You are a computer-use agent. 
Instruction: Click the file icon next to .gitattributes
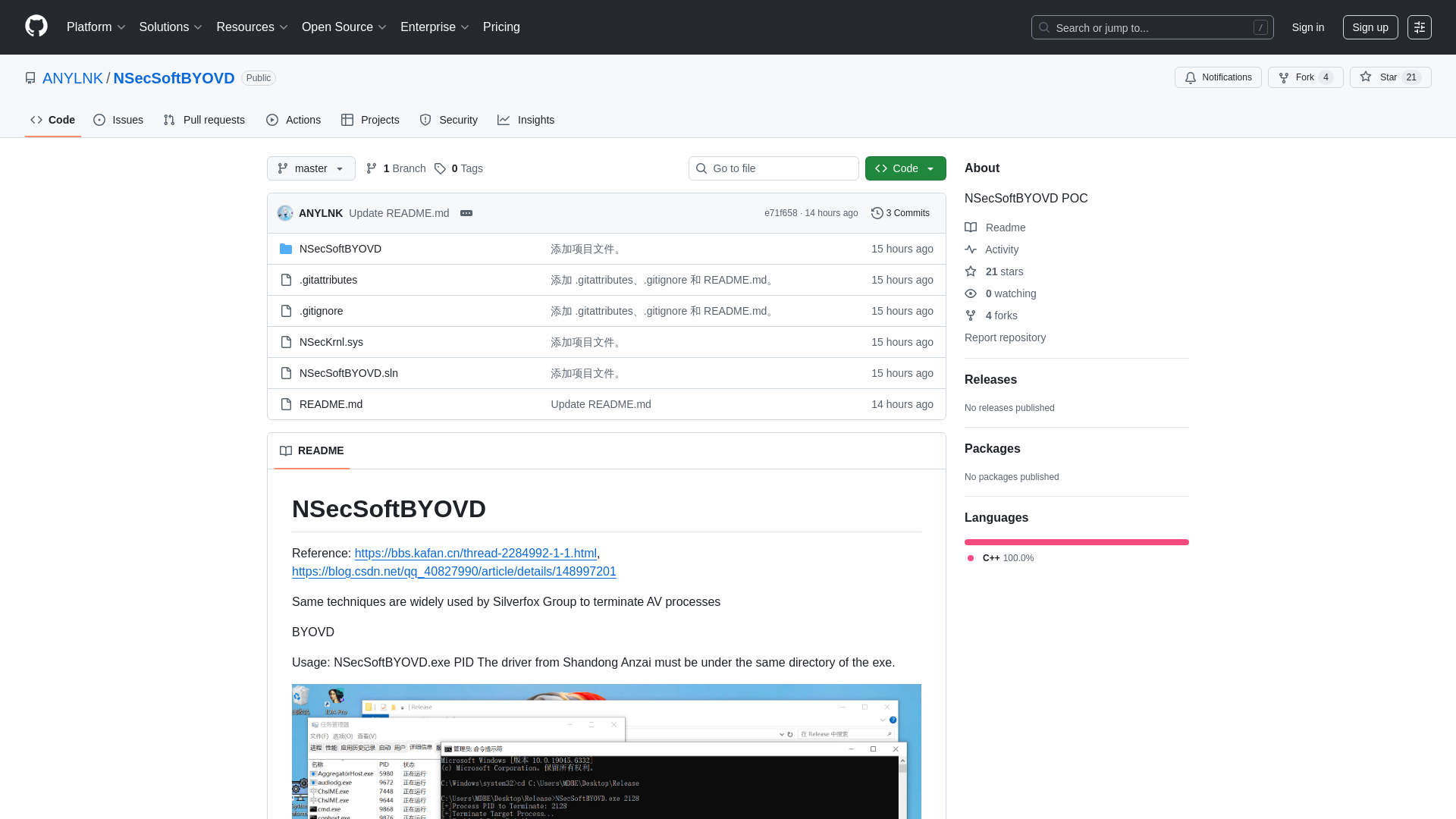coord(286,280)
